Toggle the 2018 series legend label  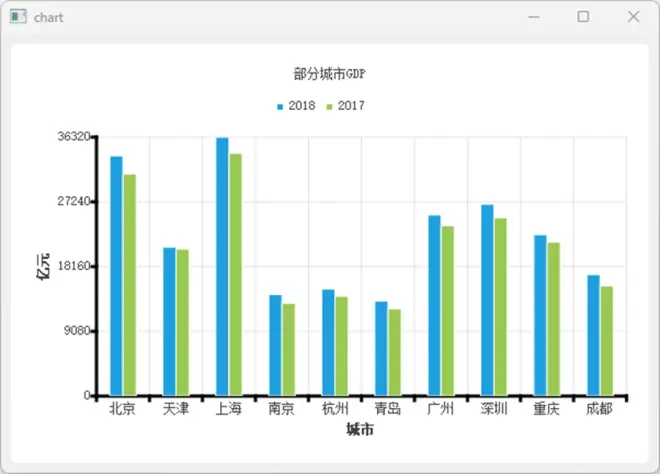tap(302, 106)
